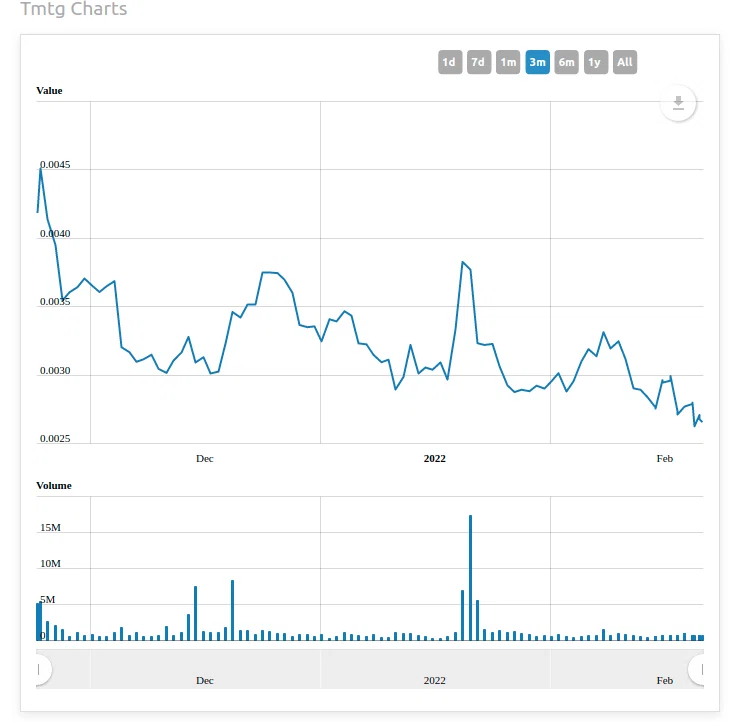Click the 'Value' axis title
730x722 pixels.
49,91
